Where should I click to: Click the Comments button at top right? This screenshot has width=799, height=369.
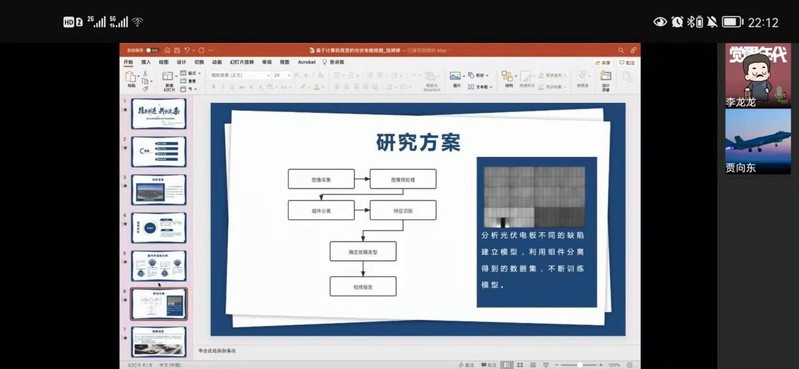627,63
